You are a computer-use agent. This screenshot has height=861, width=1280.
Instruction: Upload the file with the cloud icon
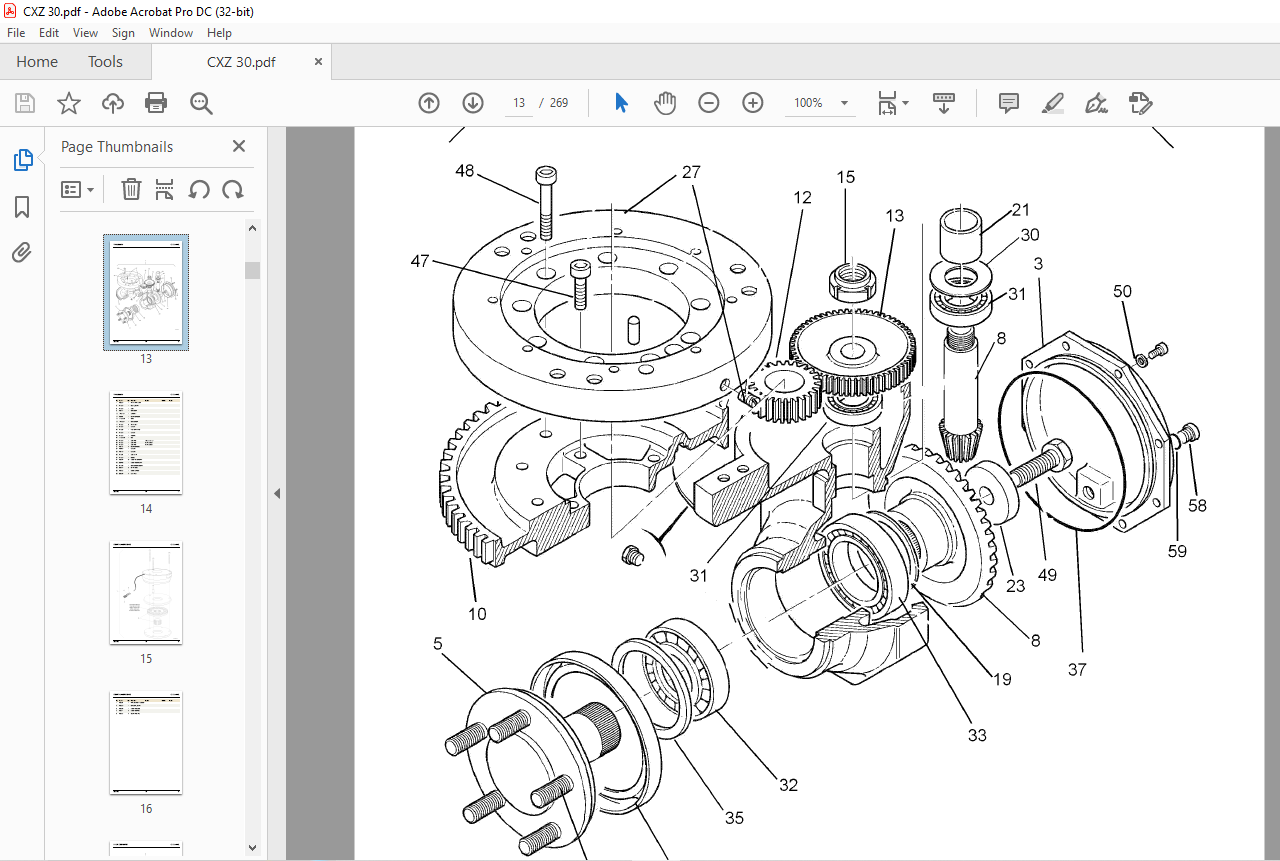click(112, 103)
